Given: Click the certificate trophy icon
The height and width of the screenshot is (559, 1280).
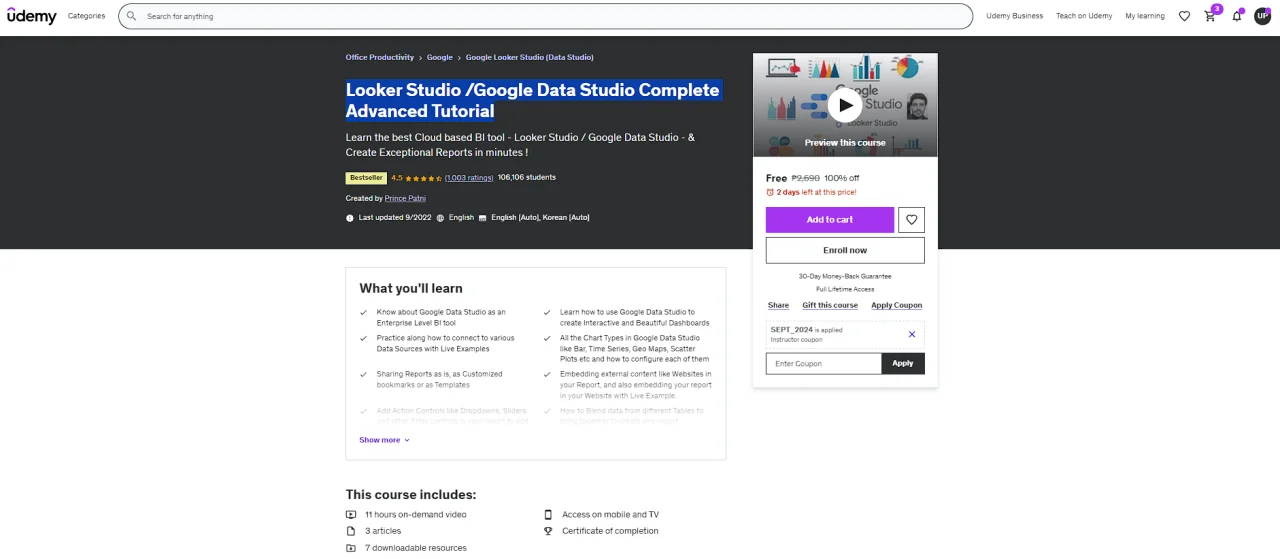Looking at the screenshot, I should pyautogui.click(x=548, y=531).
